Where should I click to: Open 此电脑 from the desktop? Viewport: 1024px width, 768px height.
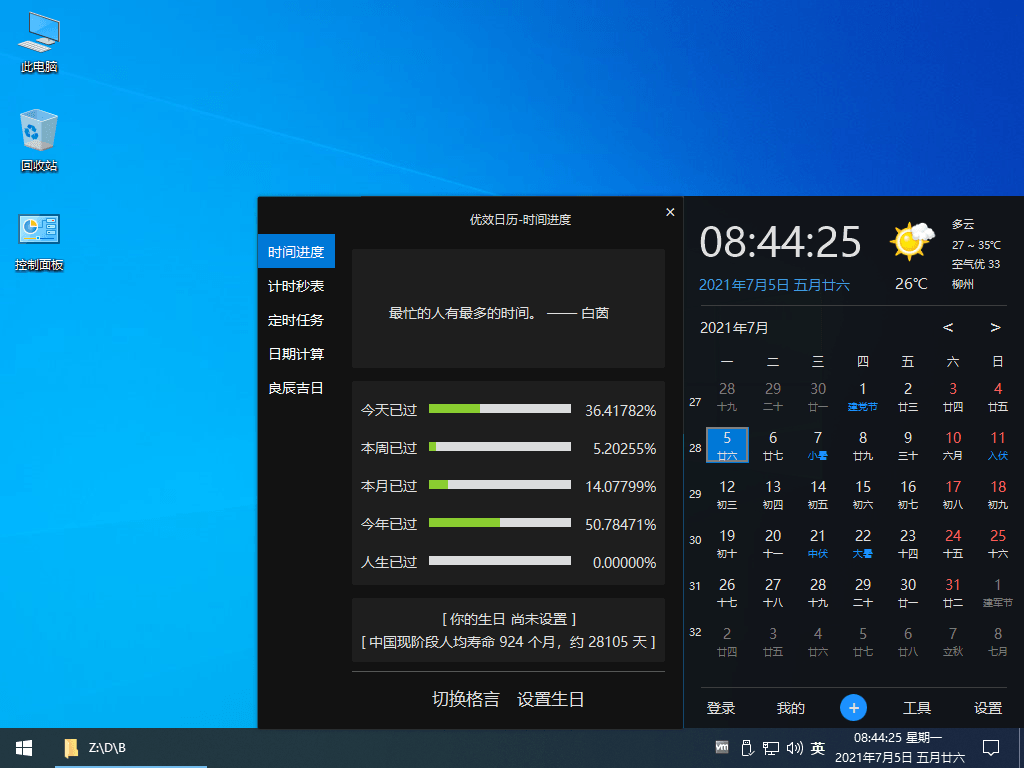(x=37, y=40)
